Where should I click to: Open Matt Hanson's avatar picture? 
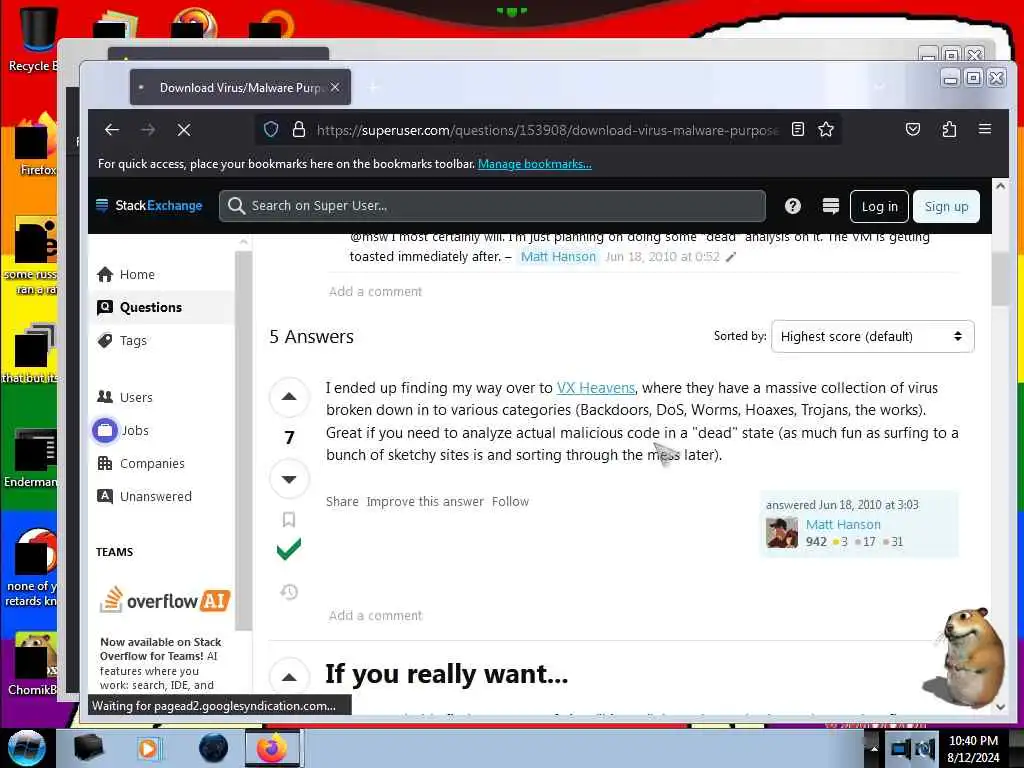click(782, 532)
